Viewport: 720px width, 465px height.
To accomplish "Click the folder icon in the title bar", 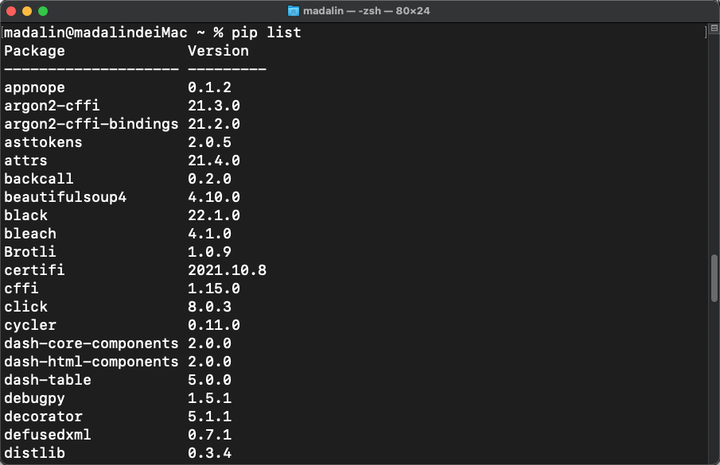I will pos(293,11).
